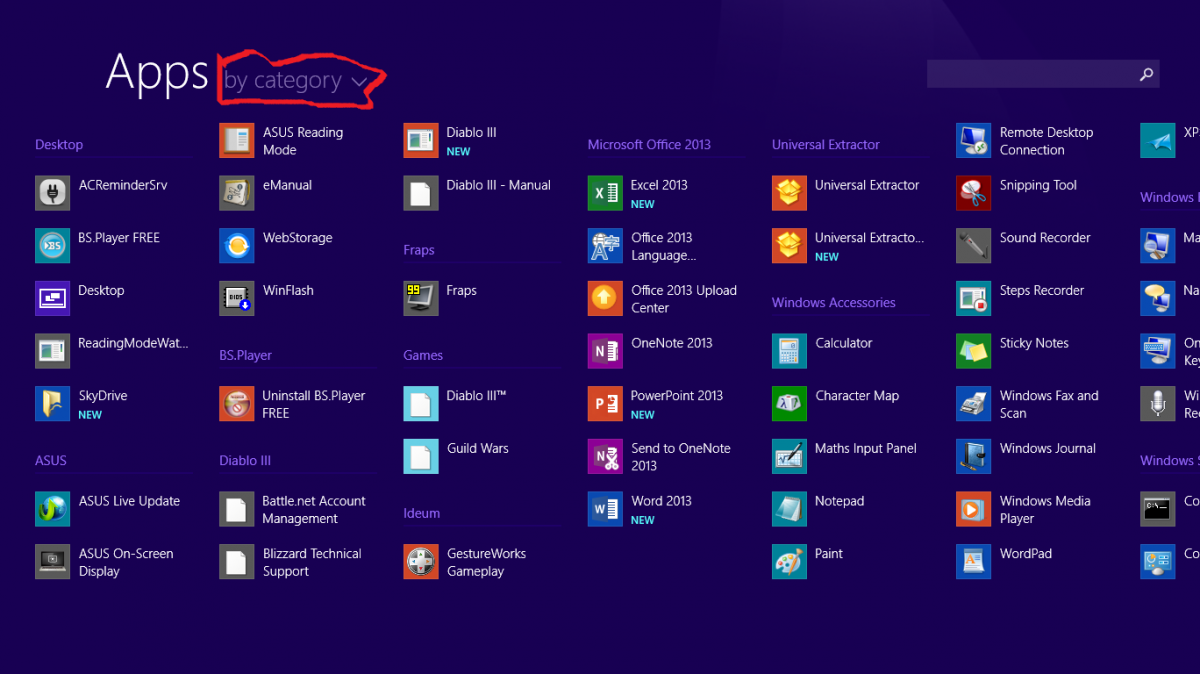Launch Paint palette icon
1200x674 pixels.
789,562
